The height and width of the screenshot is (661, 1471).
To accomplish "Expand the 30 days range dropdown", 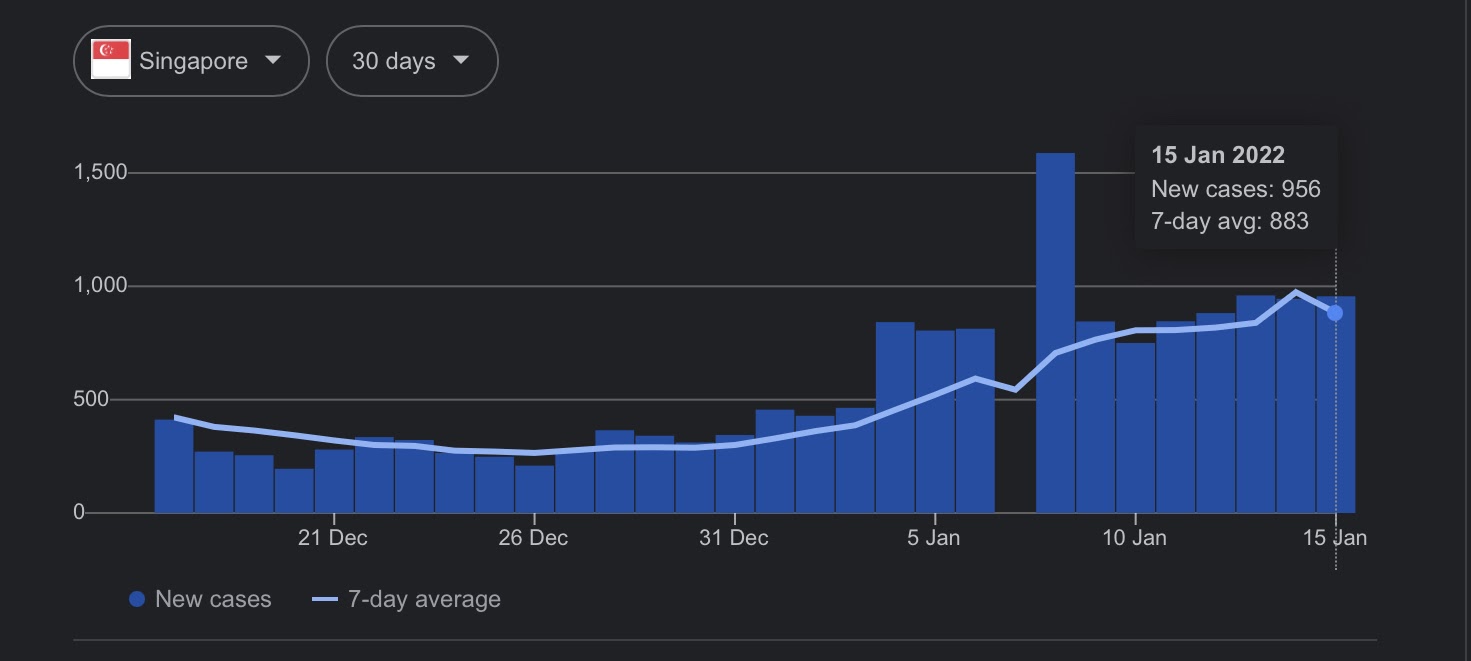I will tap(412, 61).
